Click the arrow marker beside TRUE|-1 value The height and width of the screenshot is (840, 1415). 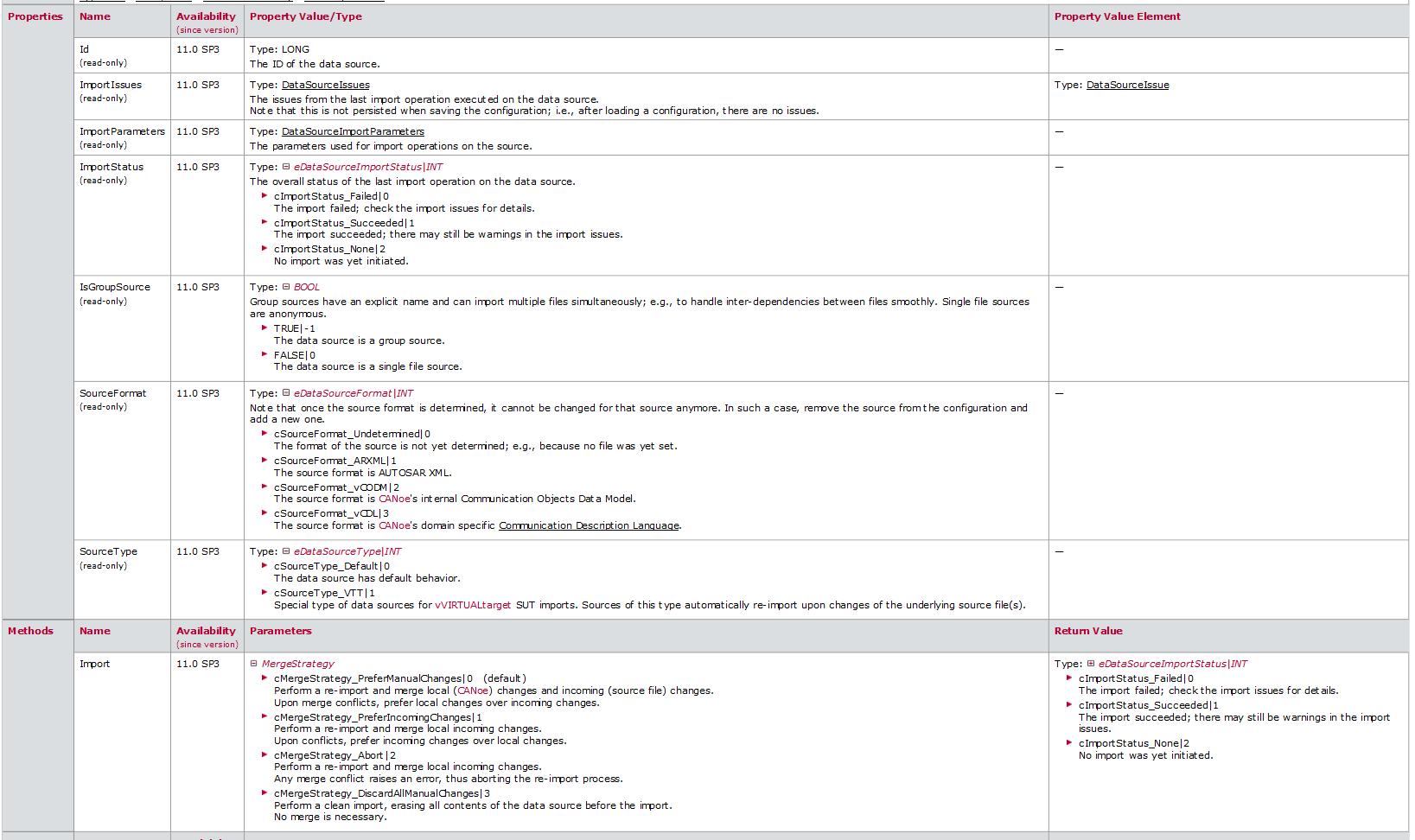pos(265,328)
